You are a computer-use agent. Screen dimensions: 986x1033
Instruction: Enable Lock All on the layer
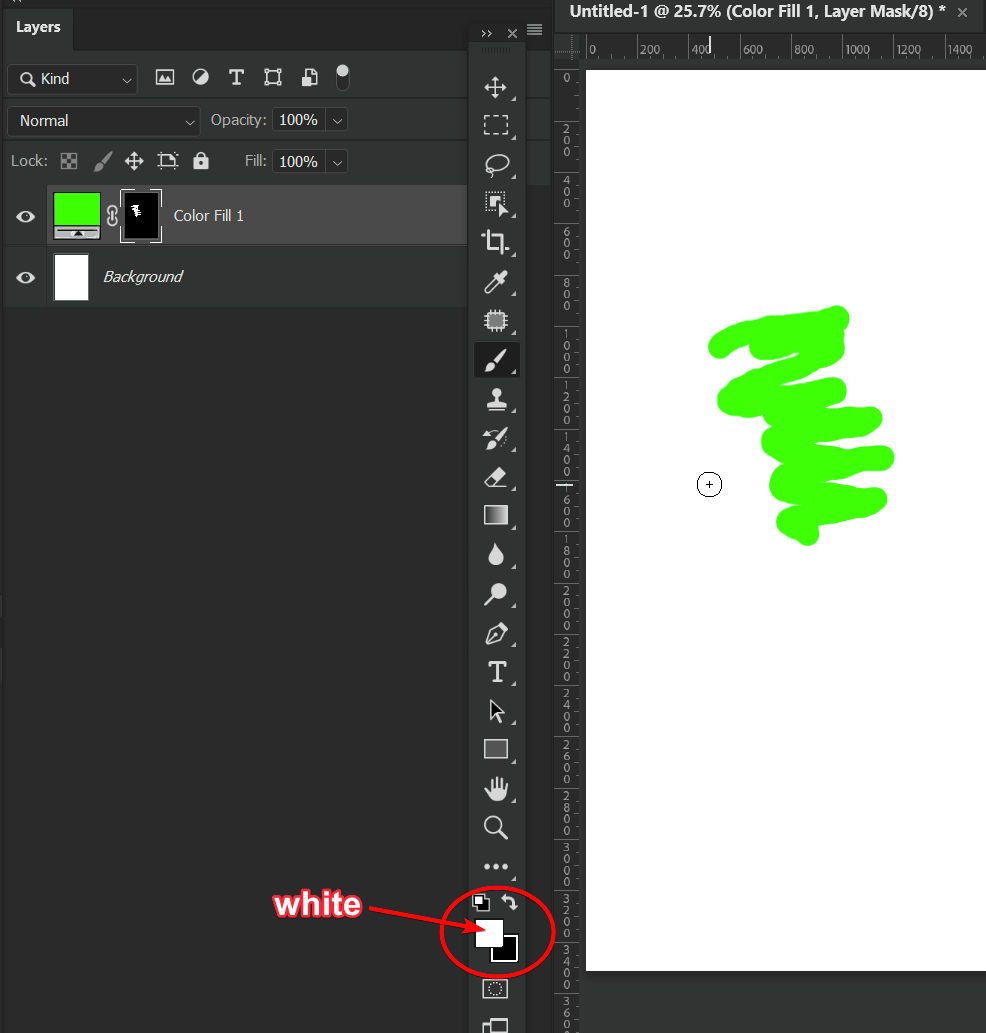[x=200, y=160]
